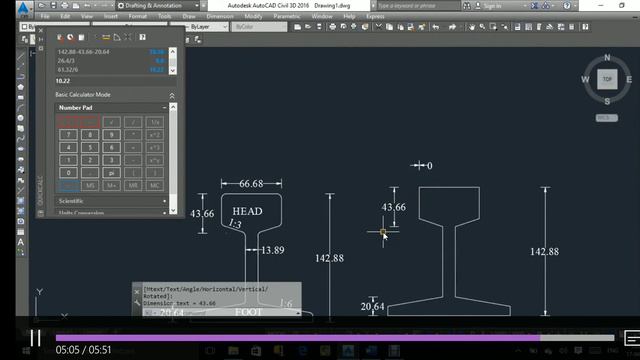Click the QuickCalc input field showing 10.22

(116, 81)
